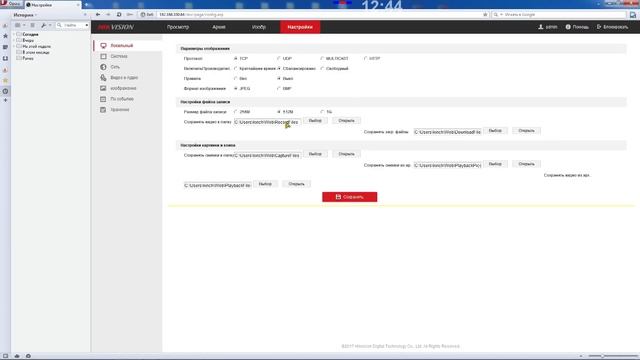The height and width of the screenshot is (360, 640).
Task: Select the UDP protocol radio button
Action: tap(279, 58)
